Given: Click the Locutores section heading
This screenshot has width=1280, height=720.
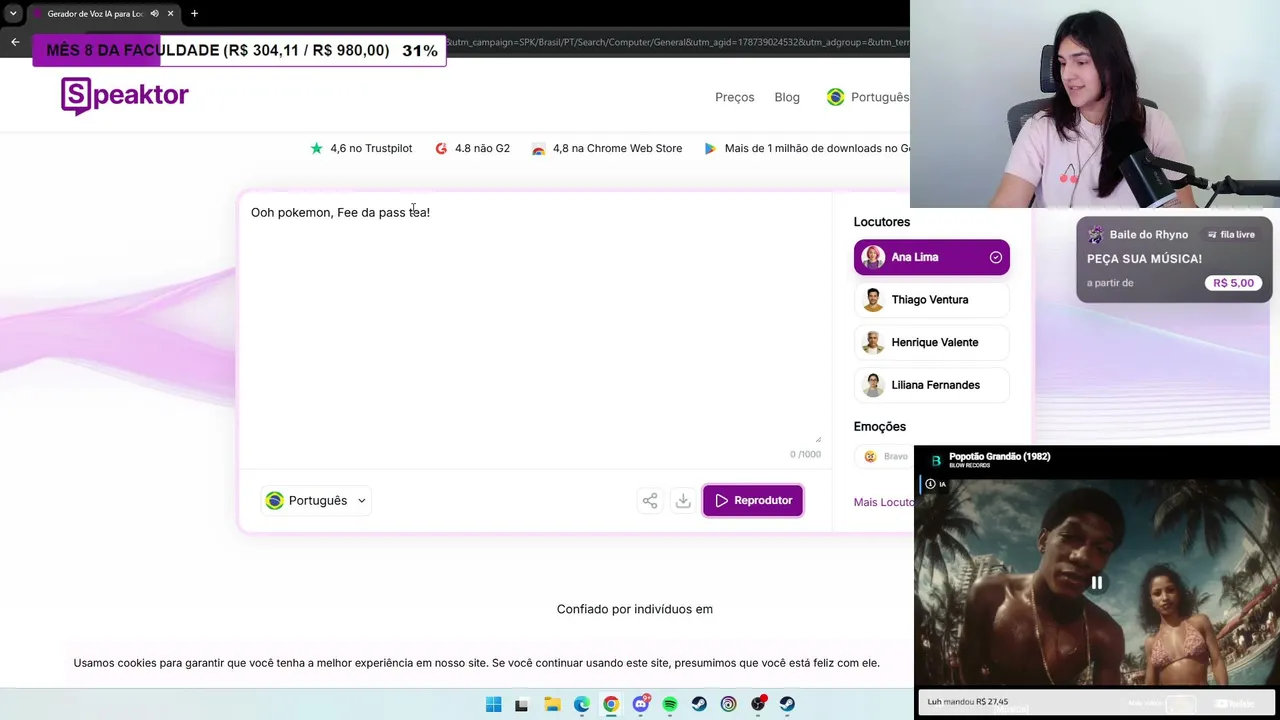Looking at the screenshot, I should (882, 222).
